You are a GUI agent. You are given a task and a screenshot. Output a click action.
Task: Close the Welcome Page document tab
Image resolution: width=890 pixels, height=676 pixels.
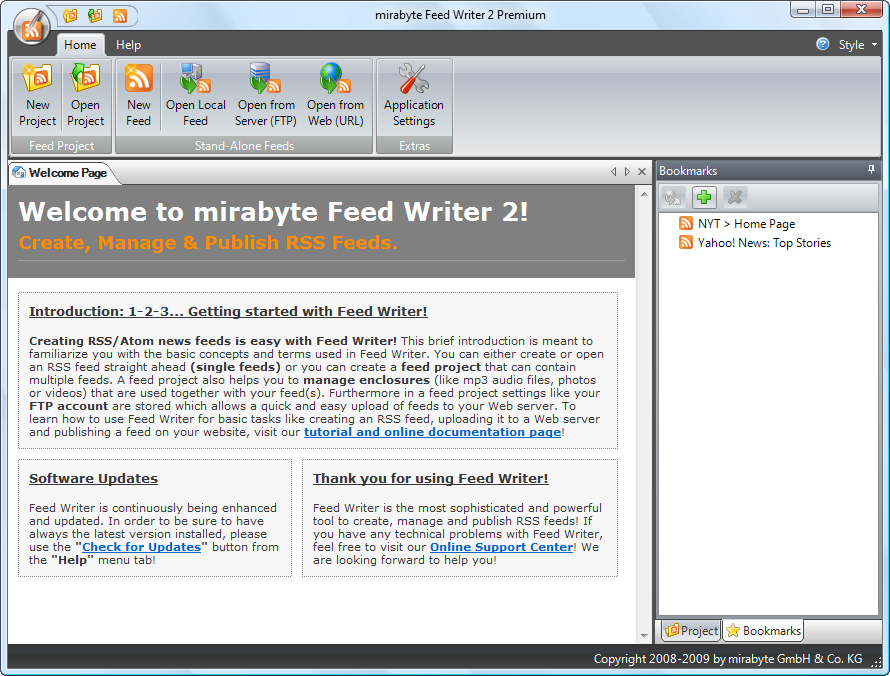coord(640,172)
